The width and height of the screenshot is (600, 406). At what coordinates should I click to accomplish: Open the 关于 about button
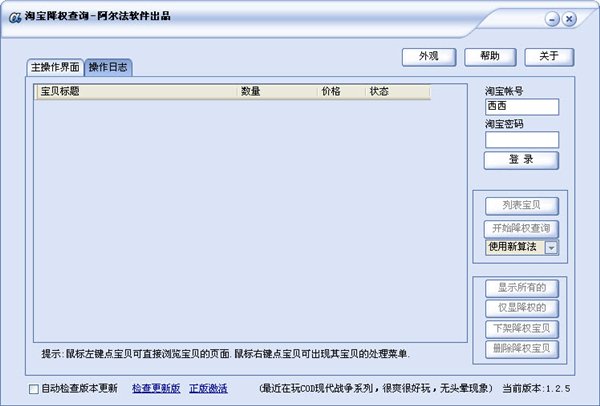(549, 57)
